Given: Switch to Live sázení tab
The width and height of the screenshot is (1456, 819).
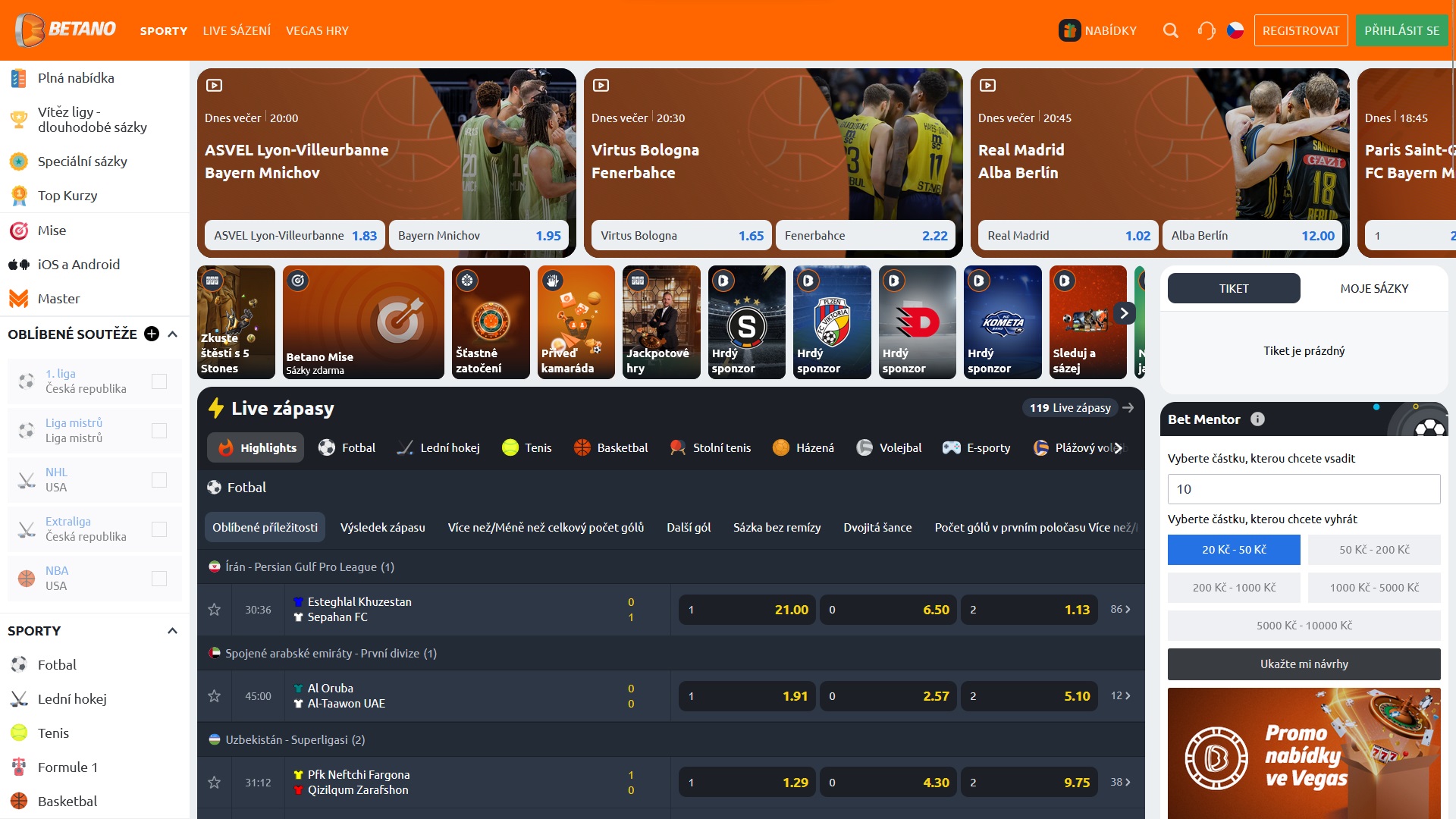Looking at the screenshot, I should (237, 31).
